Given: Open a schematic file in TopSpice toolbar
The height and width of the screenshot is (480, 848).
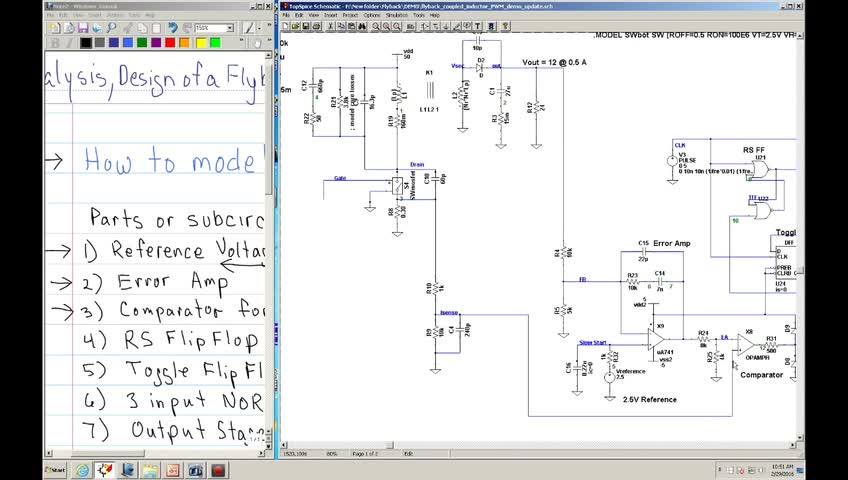Looking at the screenshot, I should pos(298,28).
